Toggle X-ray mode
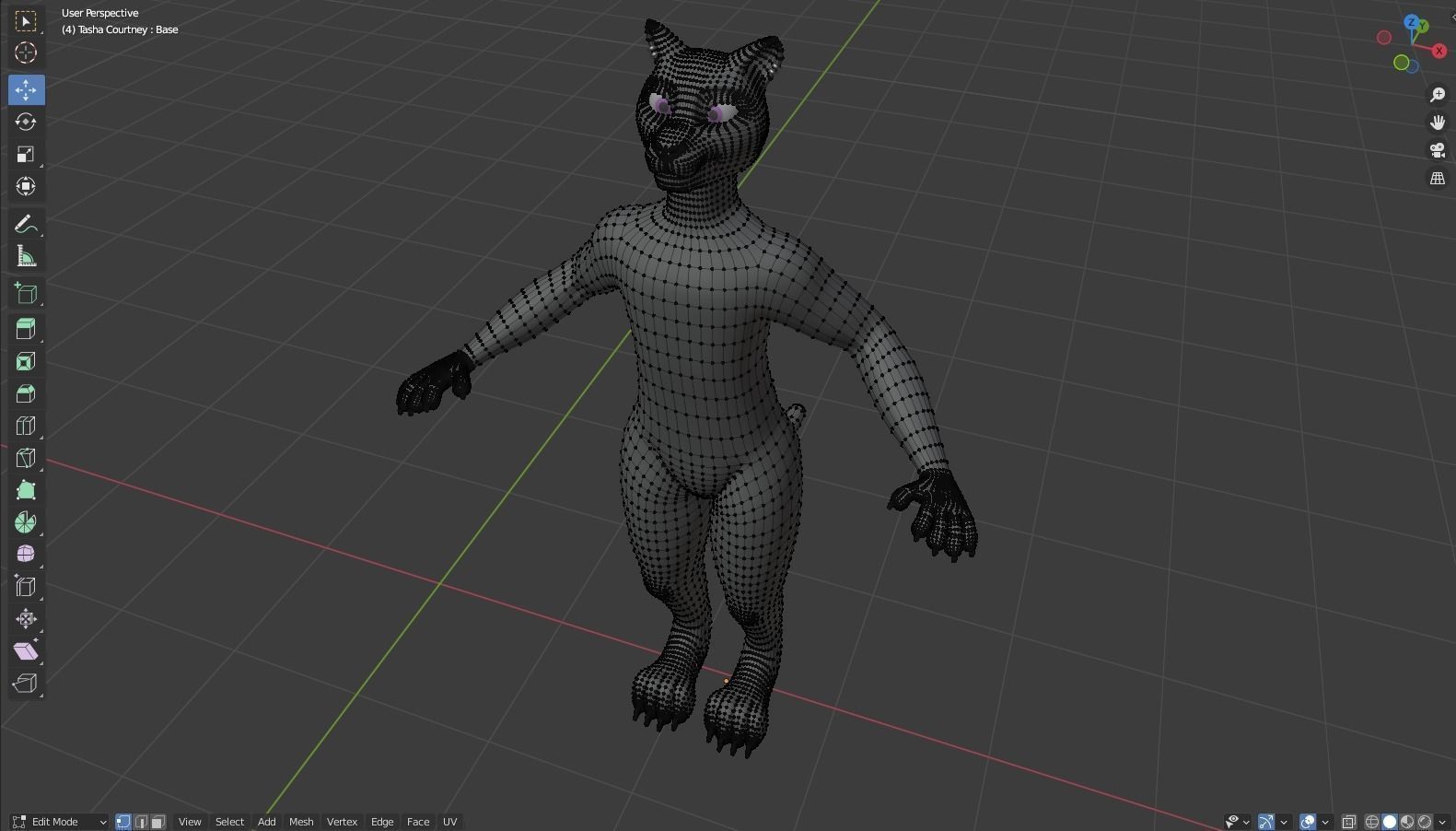Screen dimensions: 1456x831 1349,822
